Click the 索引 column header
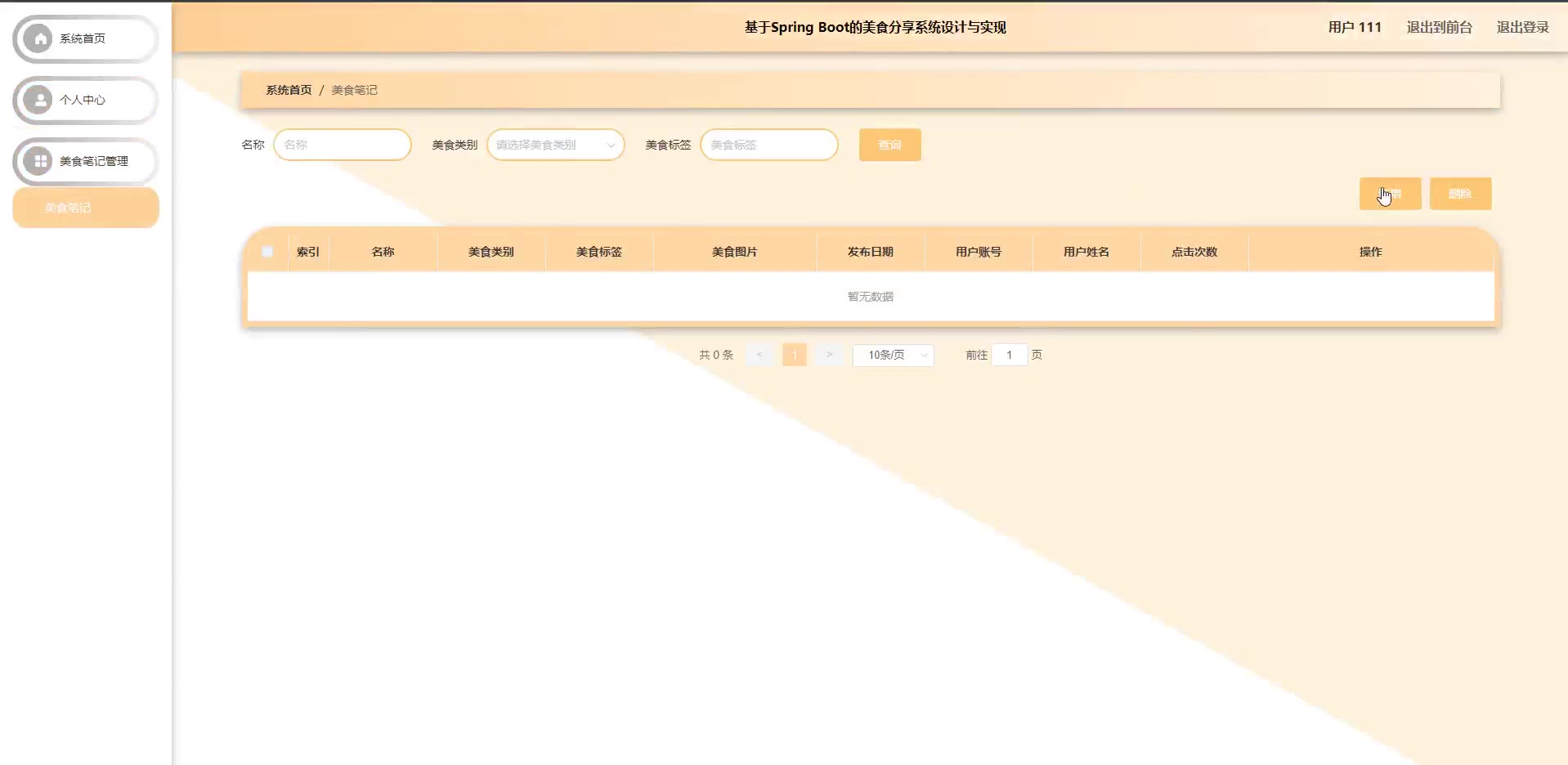The width and height of the screenshot is (1568, 765). click(308, 252)
